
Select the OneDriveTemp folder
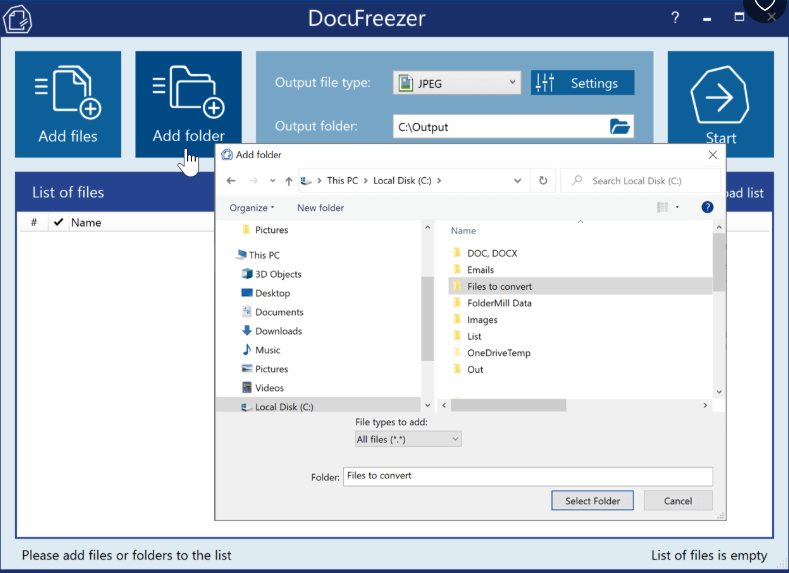coord(498,353)
